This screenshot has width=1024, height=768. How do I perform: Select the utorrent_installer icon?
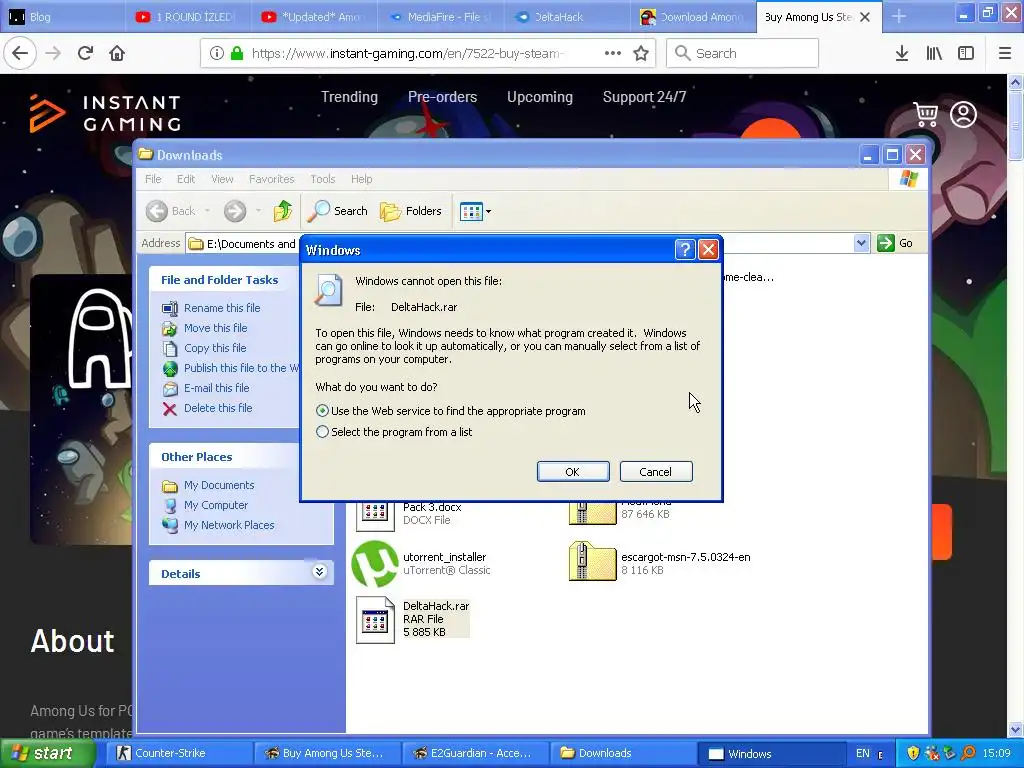click(x=375, y=563)
